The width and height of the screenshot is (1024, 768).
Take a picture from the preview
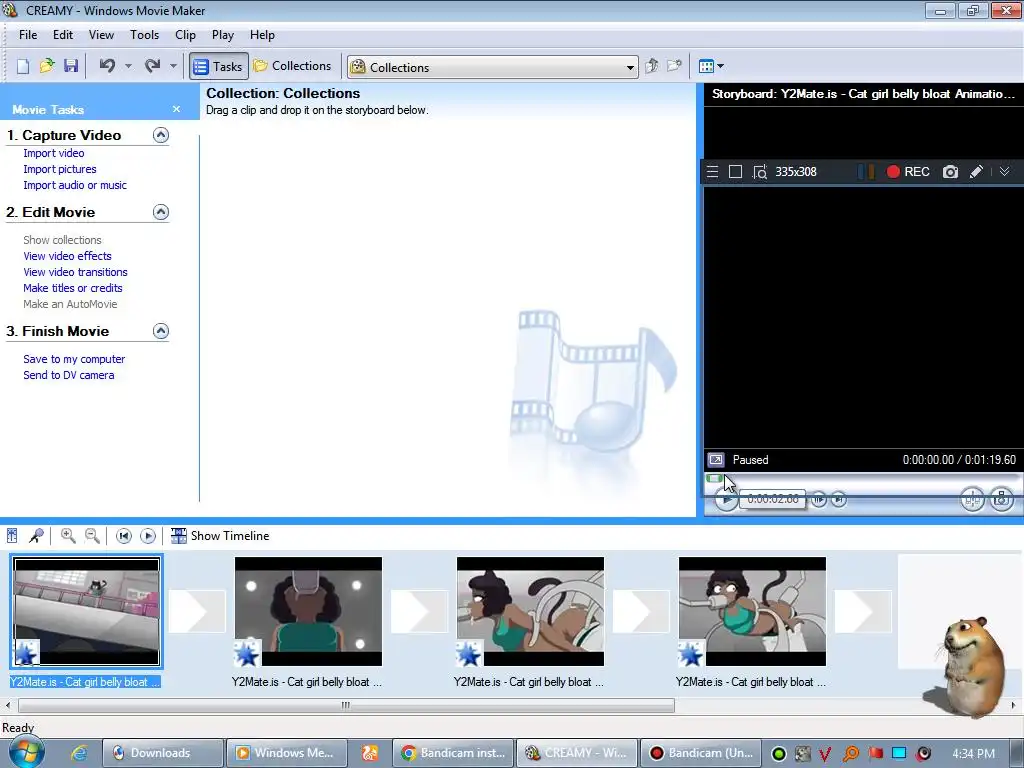(1002, 500)
